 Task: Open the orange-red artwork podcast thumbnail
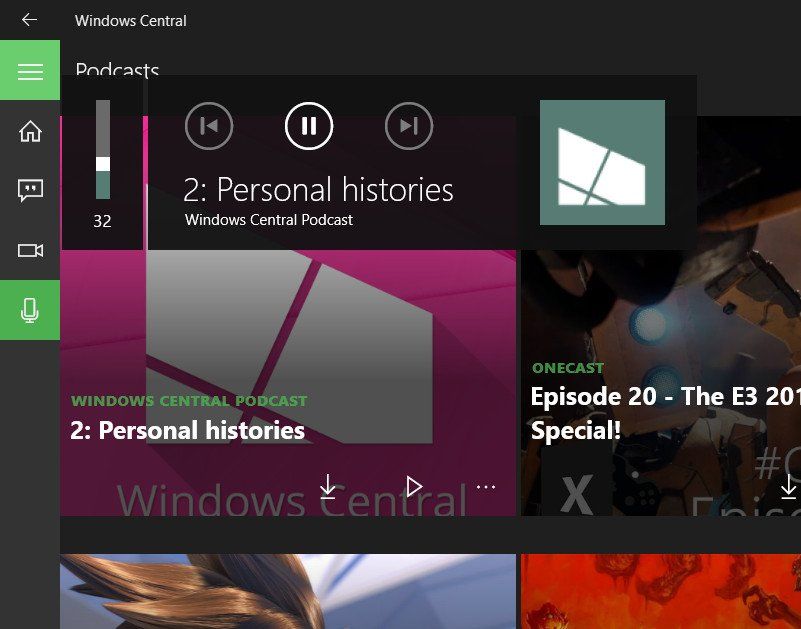661,591
